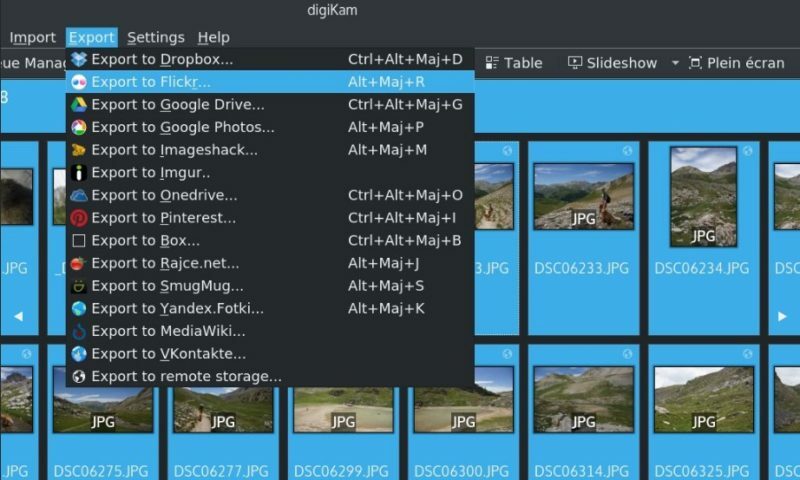The image size is (800, 480).
Task: Click the Google Drive triangle icon
Action: [x=79, y=105]
